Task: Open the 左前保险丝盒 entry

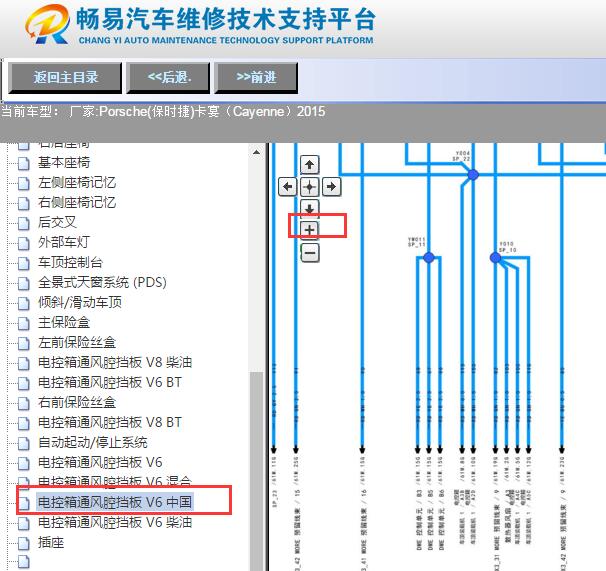Action: coord(77,343)
